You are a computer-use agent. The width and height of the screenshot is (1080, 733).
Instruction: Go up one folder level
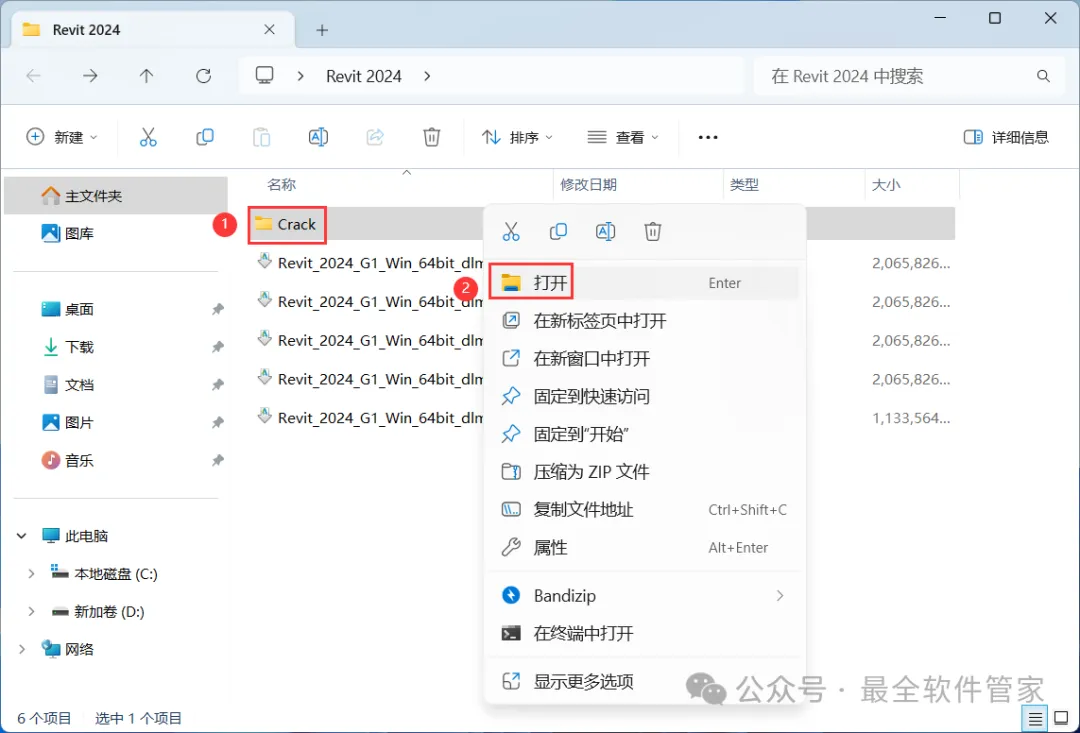pyautogui.click(x=146, y=76)
